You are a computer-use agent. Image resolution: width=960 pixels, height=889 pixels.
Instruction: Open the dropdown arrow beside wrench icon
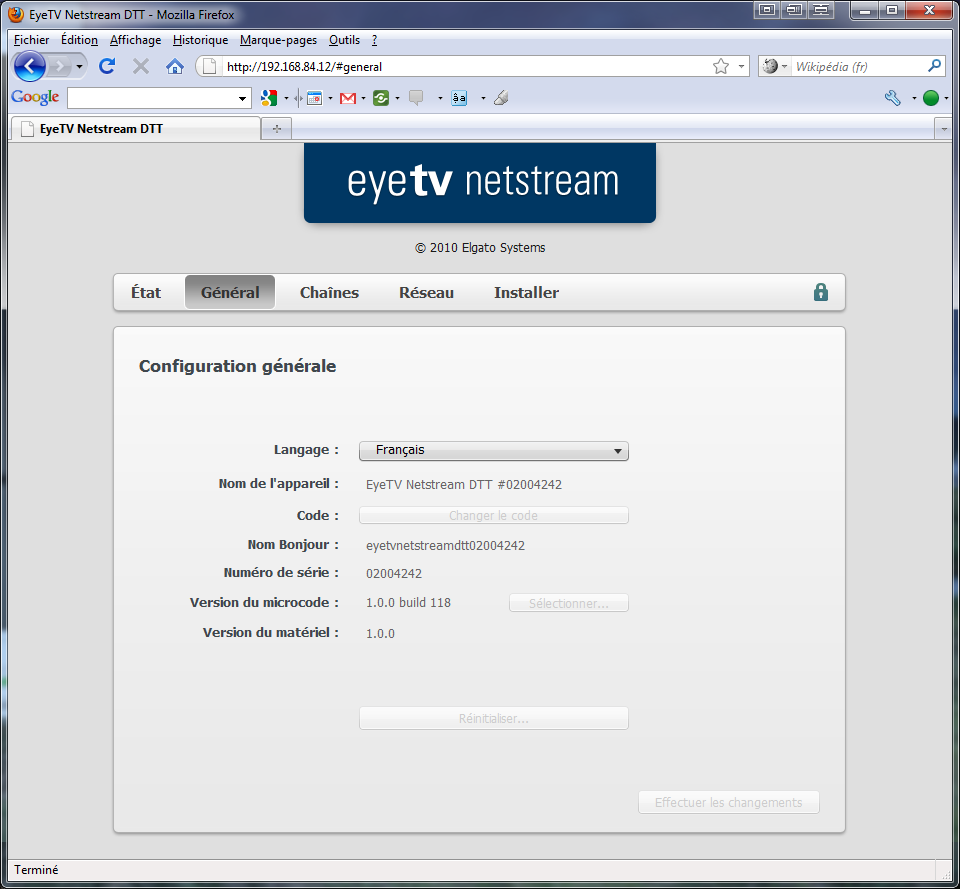click(x=914, y=98)
